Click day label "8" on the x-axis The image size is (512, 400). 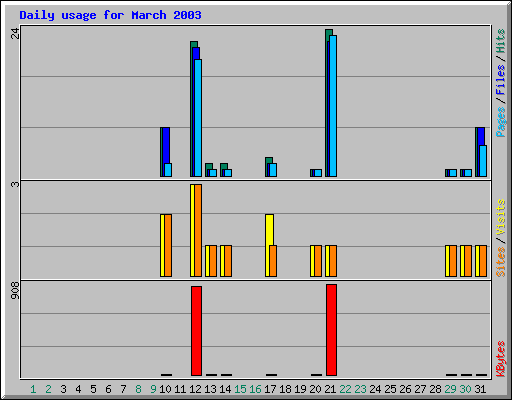coord(138,389)
